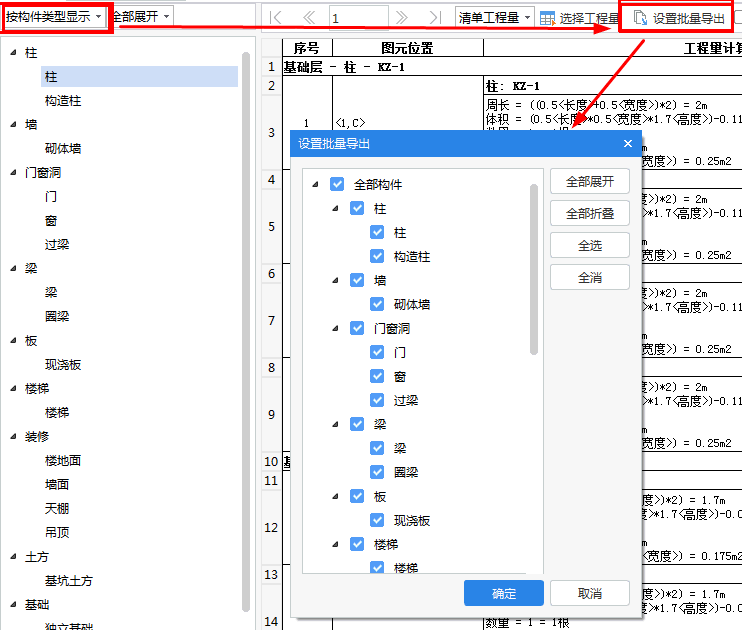Image resolution: width=742 pixels, height=630 pixels.
Task: Collapse 门窗洞 node in dialog tree
Action: (x=336, y=329)
